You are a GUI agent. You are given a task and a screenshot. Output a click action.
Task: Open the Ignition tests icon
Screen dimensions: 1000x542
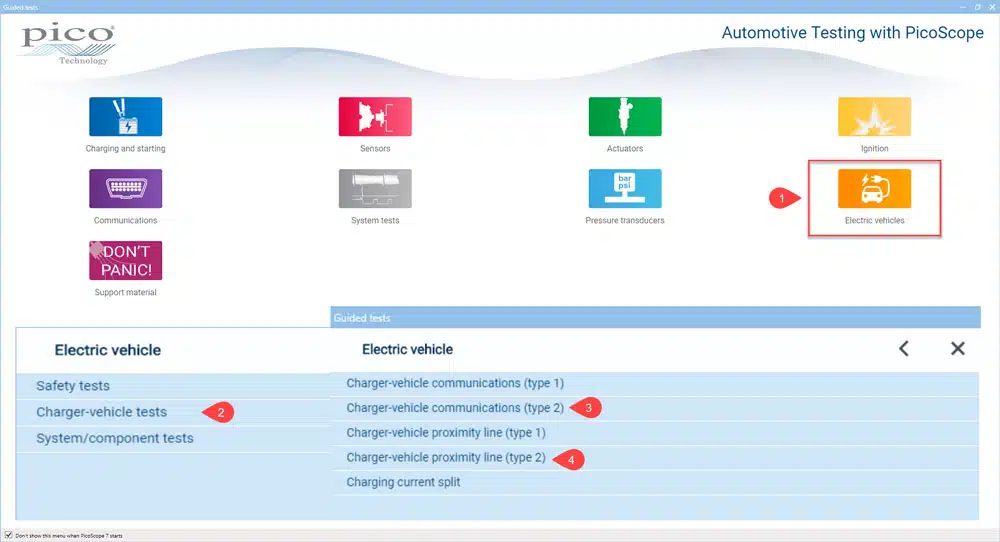[874, 117]
